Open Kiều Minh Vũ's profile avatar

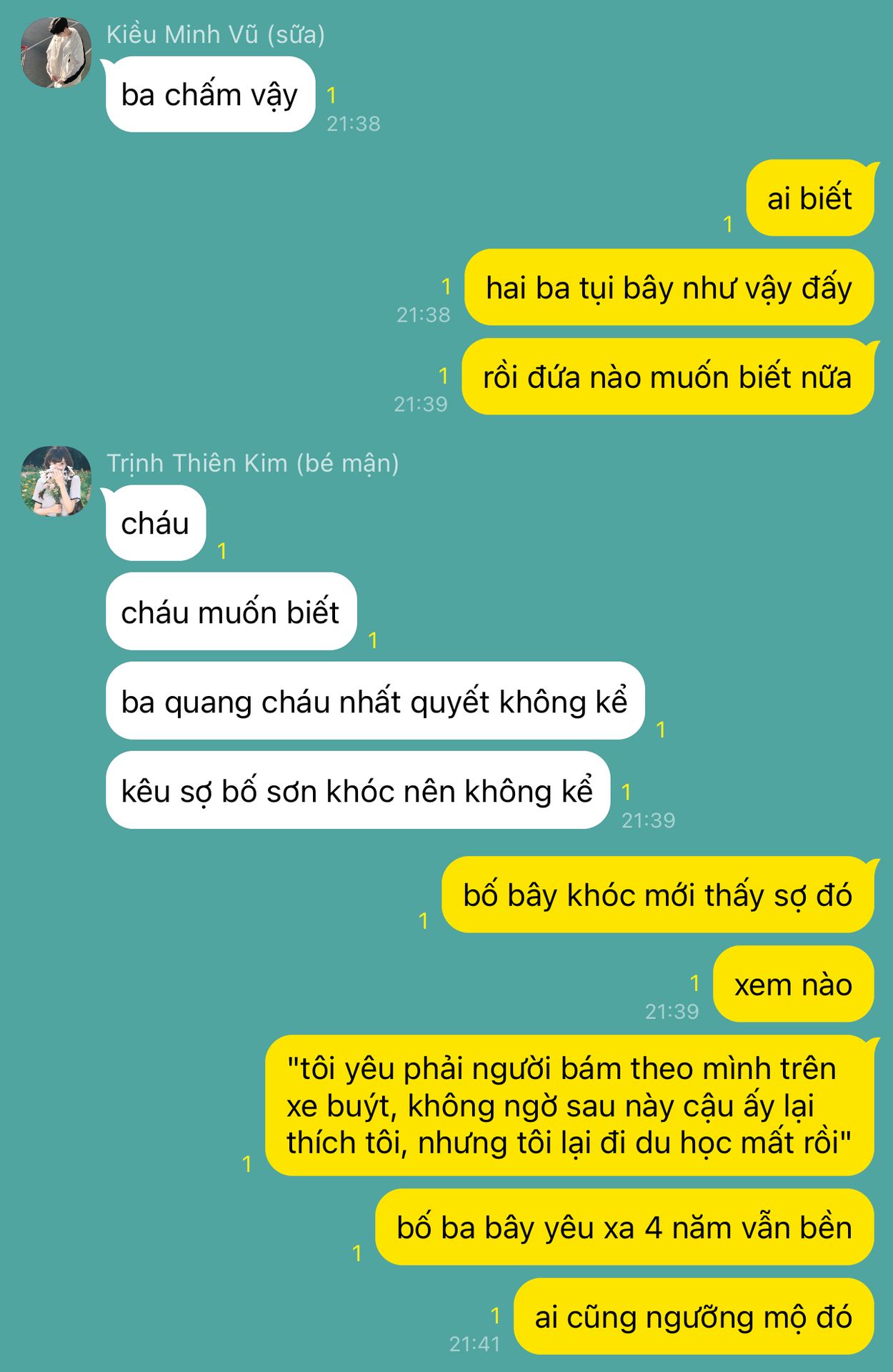pyautogui.click(x=56, y=53)
